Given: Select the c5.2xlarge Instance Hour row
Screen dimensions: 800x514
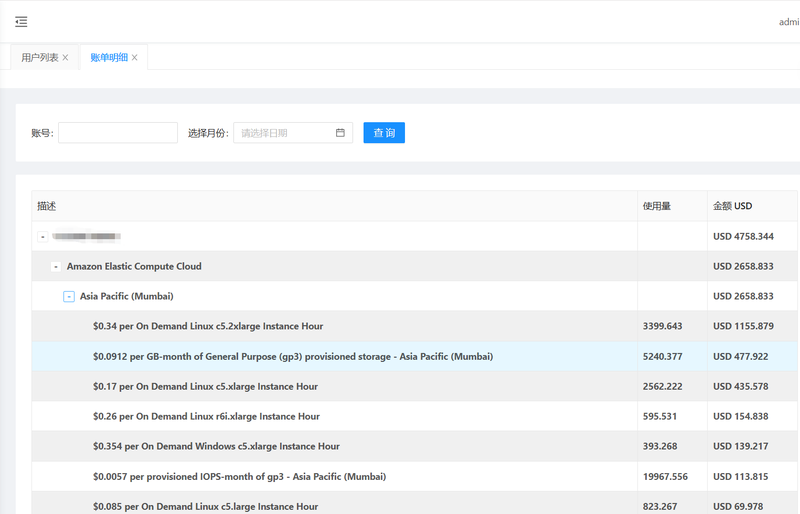Looking at the screenshot, I should (x=414, y=326).
